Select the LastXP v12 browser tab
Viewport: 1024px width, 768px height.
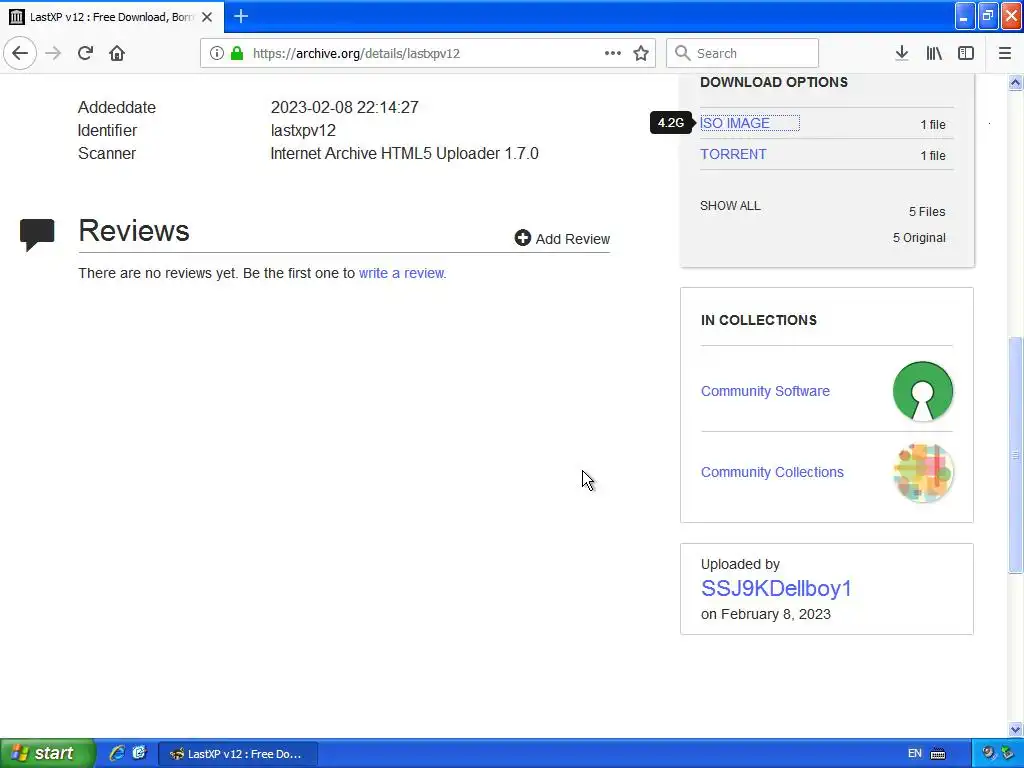112,17
